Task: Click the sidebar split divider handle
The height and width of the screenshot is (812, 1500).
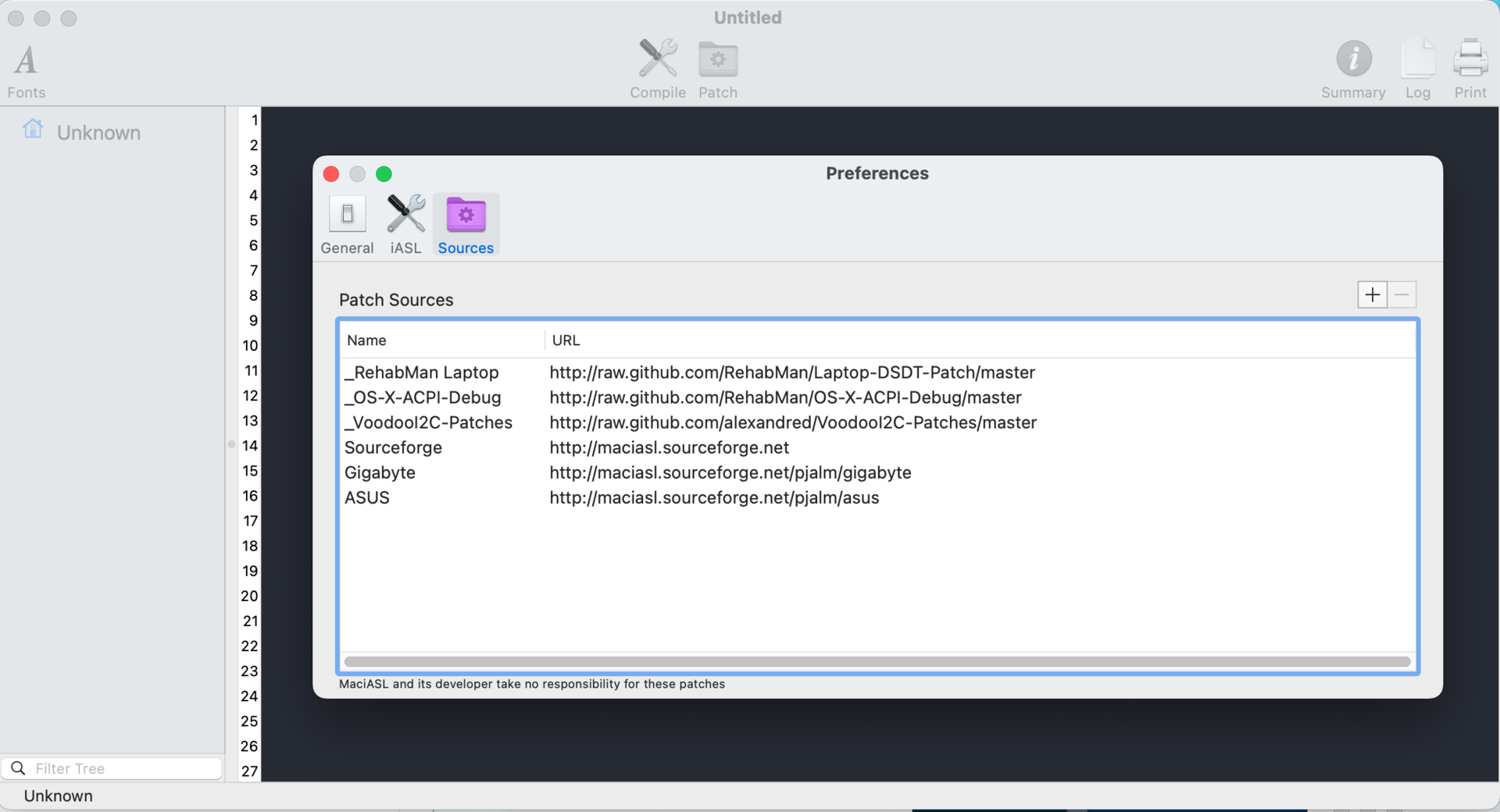Action: tap(231, 444)
